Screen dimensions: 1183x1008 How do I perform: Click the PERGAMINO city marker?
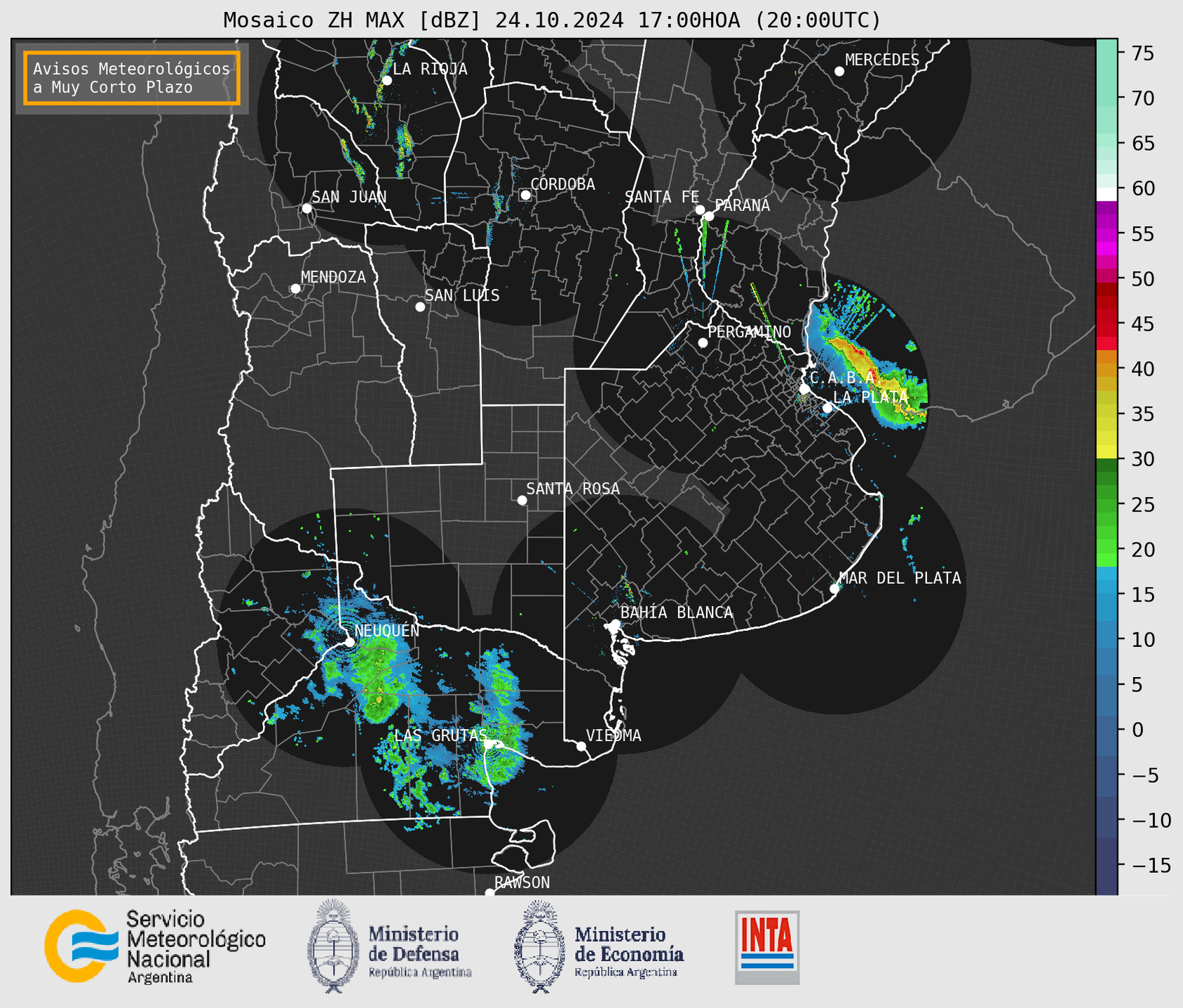click(x=703, y=343)
